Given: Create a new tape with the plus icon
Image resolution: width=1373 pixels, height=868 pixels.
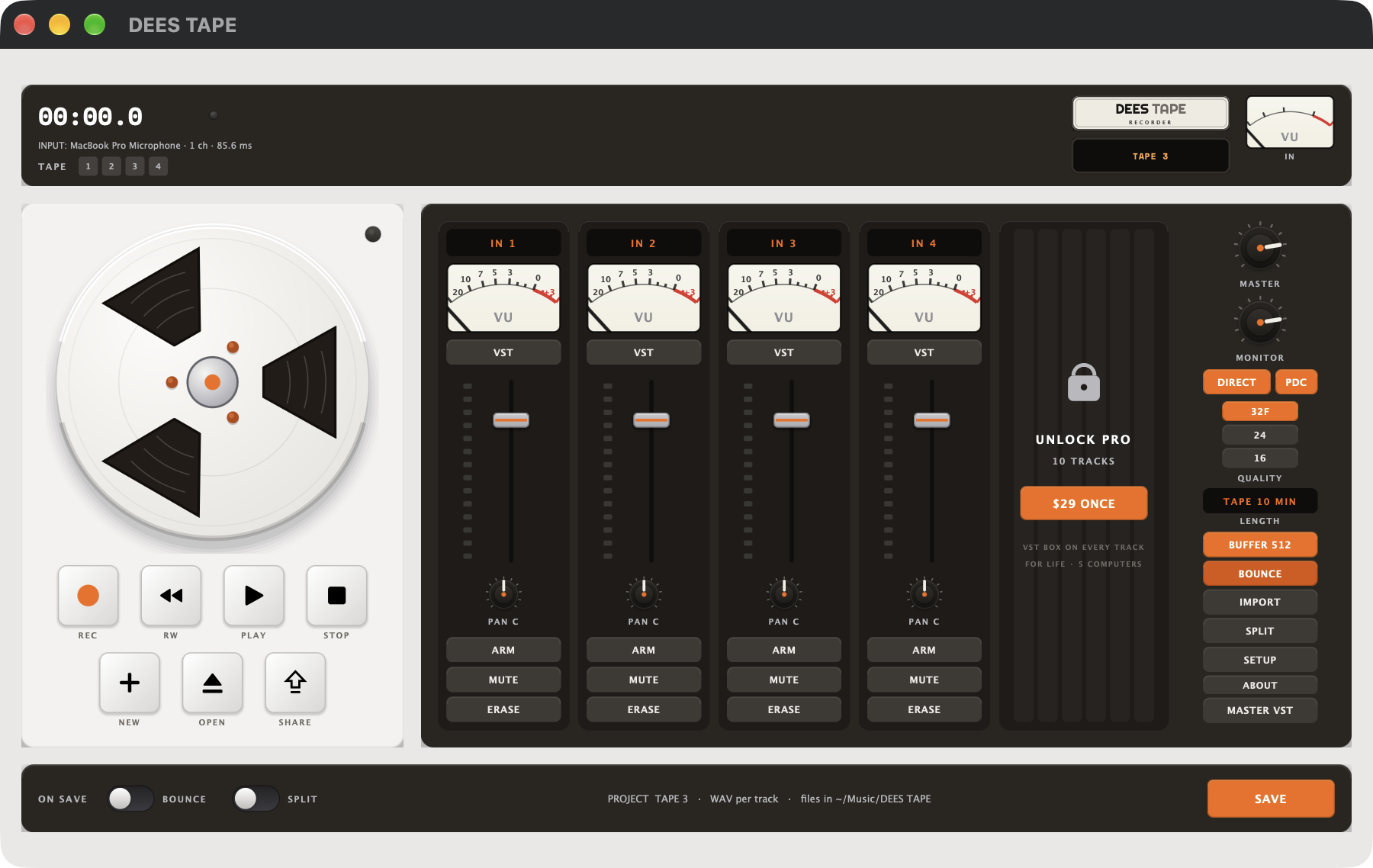Looking at the screenshot, I should pyautogui.click(x=130, y=683).
